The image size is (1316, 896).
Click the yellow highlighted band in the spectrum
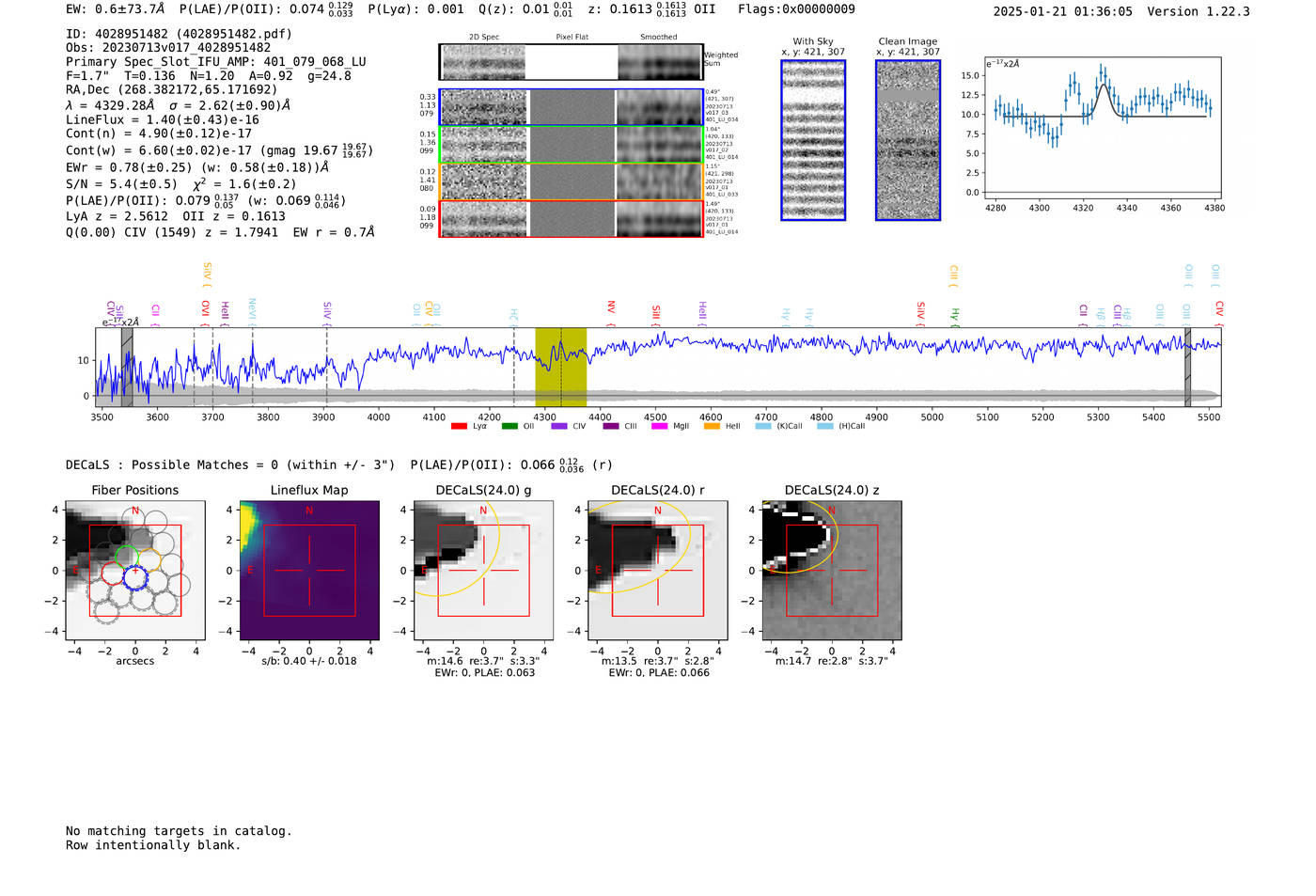(560, 367)
